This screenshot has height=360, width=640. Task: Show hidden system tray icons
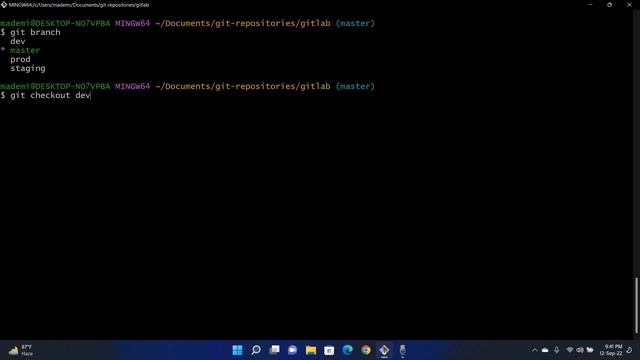535,350
